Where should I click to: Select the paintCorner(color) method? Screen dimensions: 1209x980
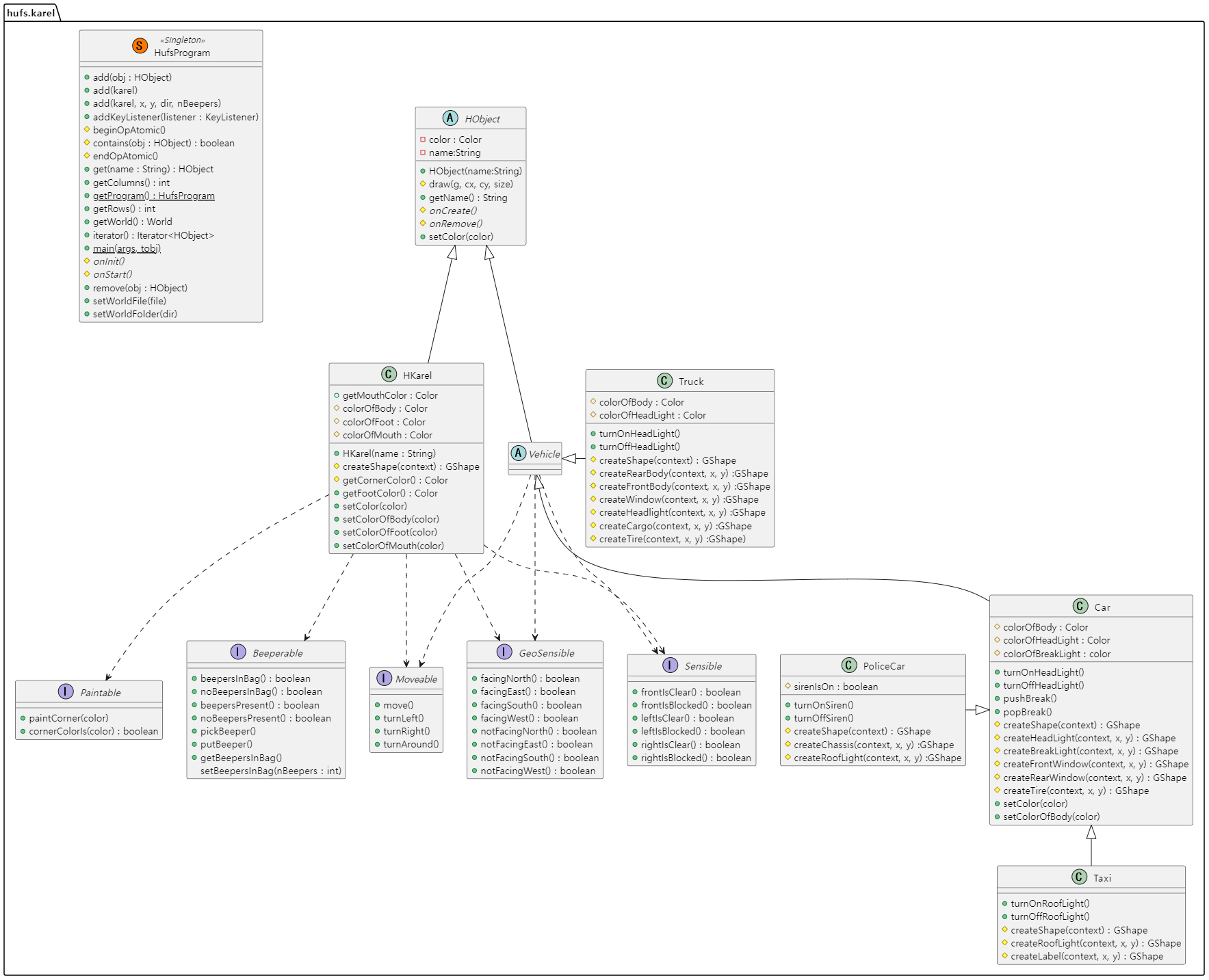[68, 718]
